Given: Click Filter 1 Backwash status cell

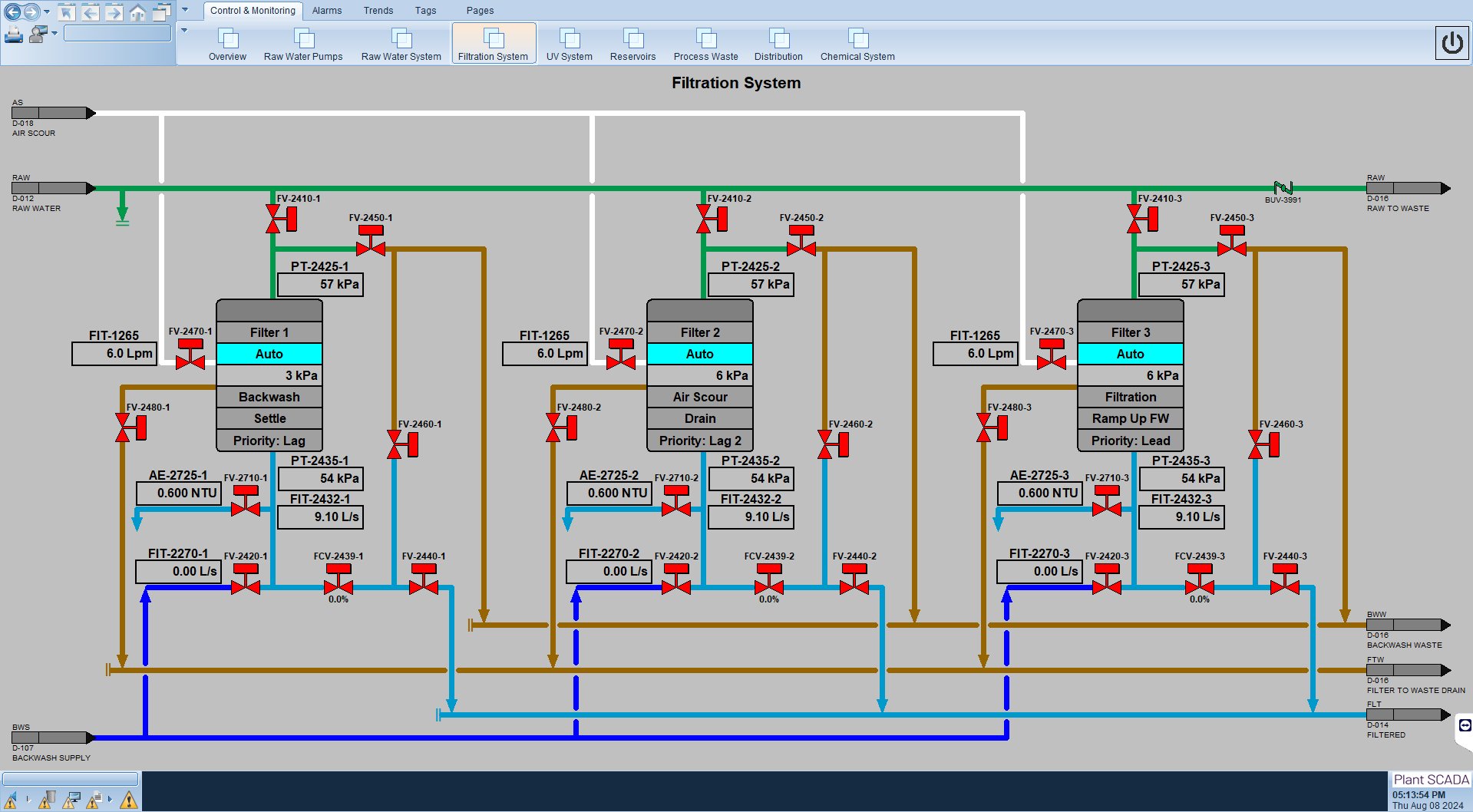Looking at the screenshot, I should pyautogui.click(x=269, y=397).
